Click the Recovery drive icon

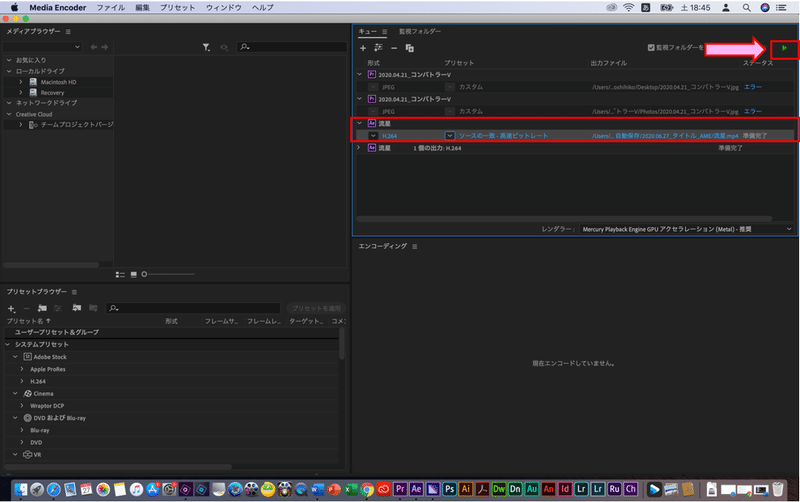pos(33,92)
